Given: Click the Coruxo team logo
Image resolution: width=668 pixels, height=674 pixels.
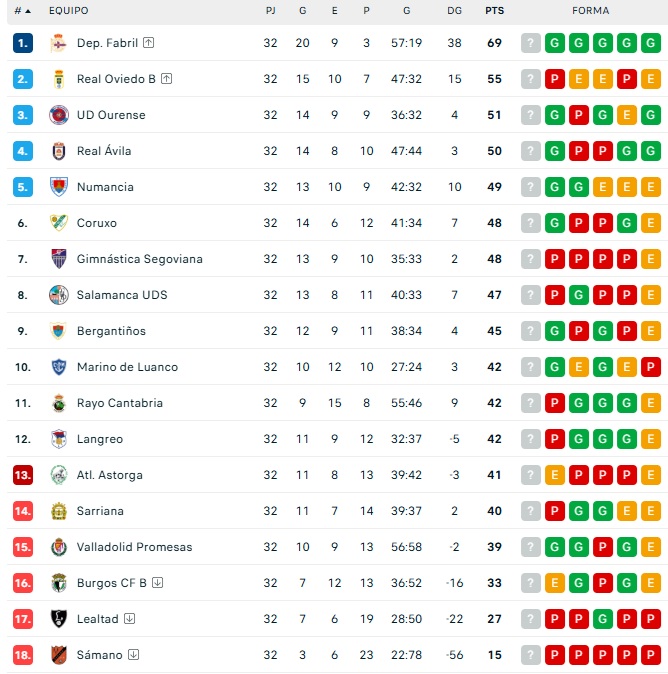Looking at the screenshot, I should [59, 223].
